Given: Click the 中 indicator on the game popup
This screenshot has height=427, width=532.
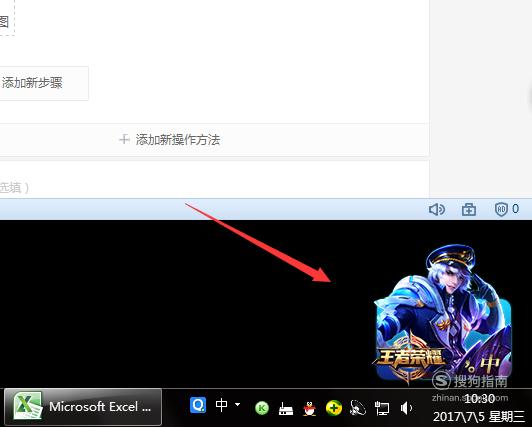Looking at the screenshot, I should point(490,364).
